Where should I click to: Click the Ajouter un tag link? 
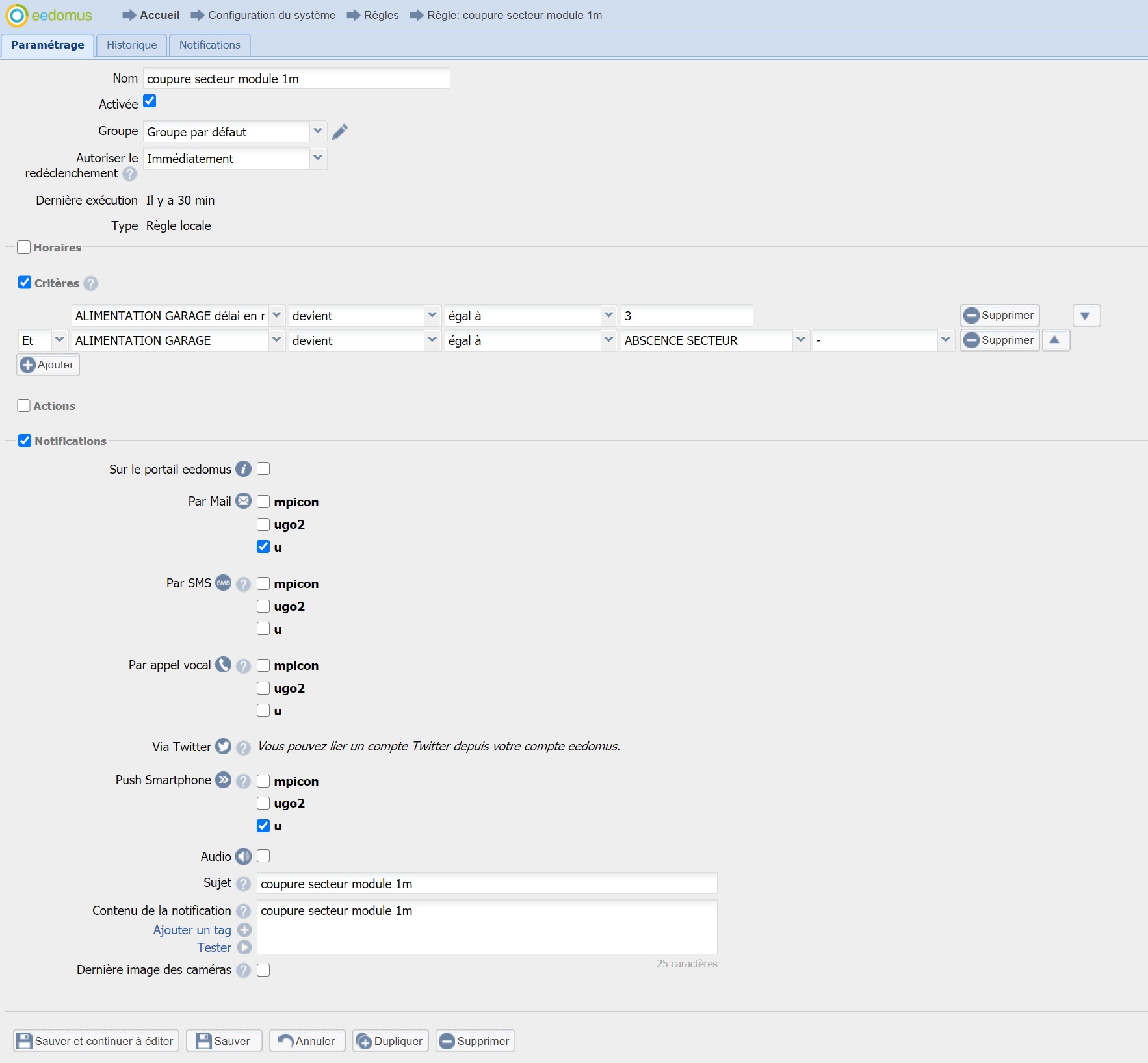click(x=192, y=930)
